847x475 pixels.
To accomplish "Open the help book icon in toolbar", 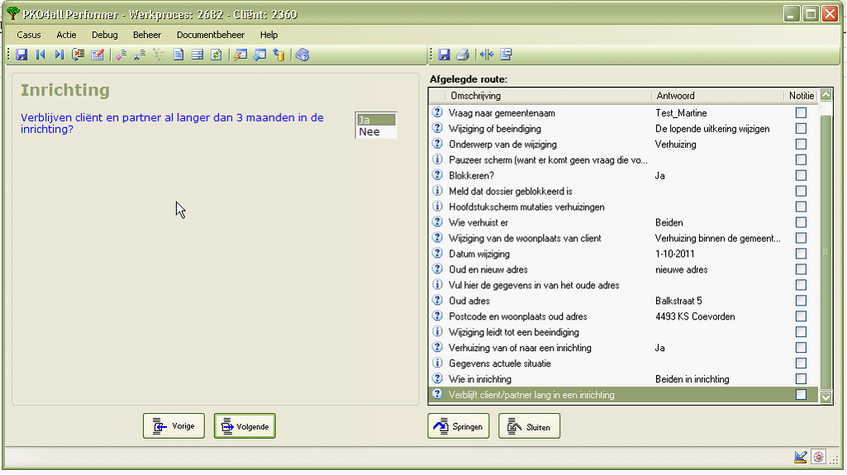I will coord(302,55).
